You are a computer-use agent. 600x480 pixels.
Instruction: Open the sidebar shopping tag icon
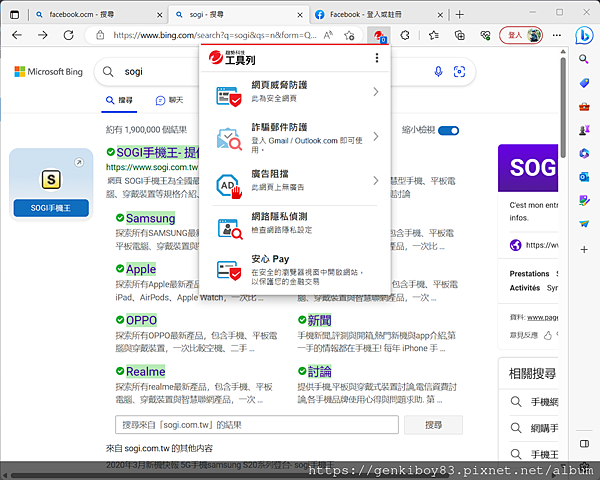coord(584,83)
